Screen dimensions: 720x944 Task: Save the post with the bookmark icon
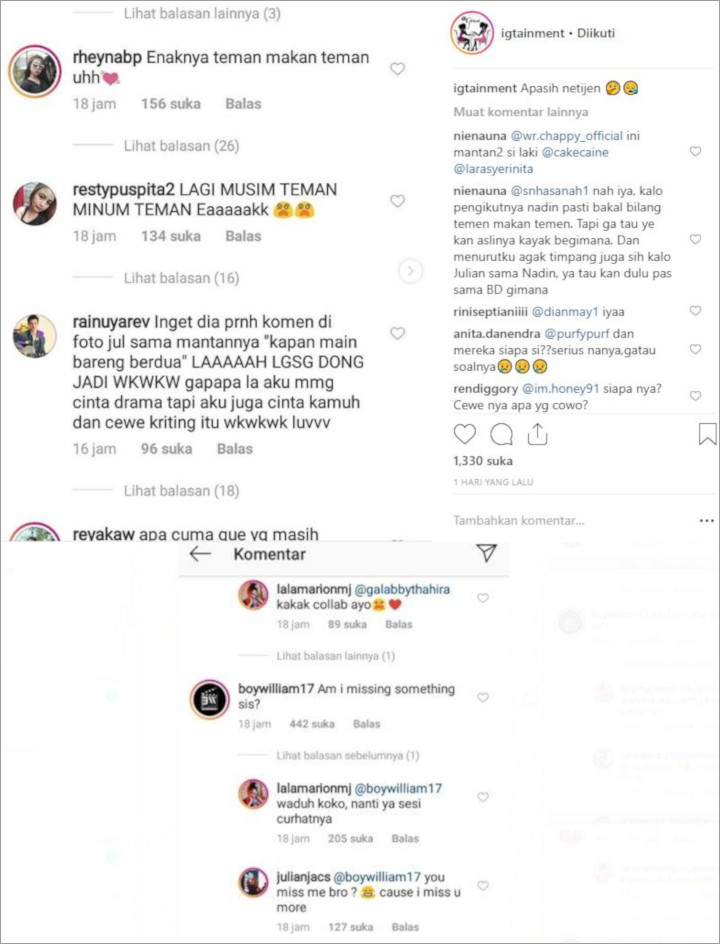click(707, 434)
